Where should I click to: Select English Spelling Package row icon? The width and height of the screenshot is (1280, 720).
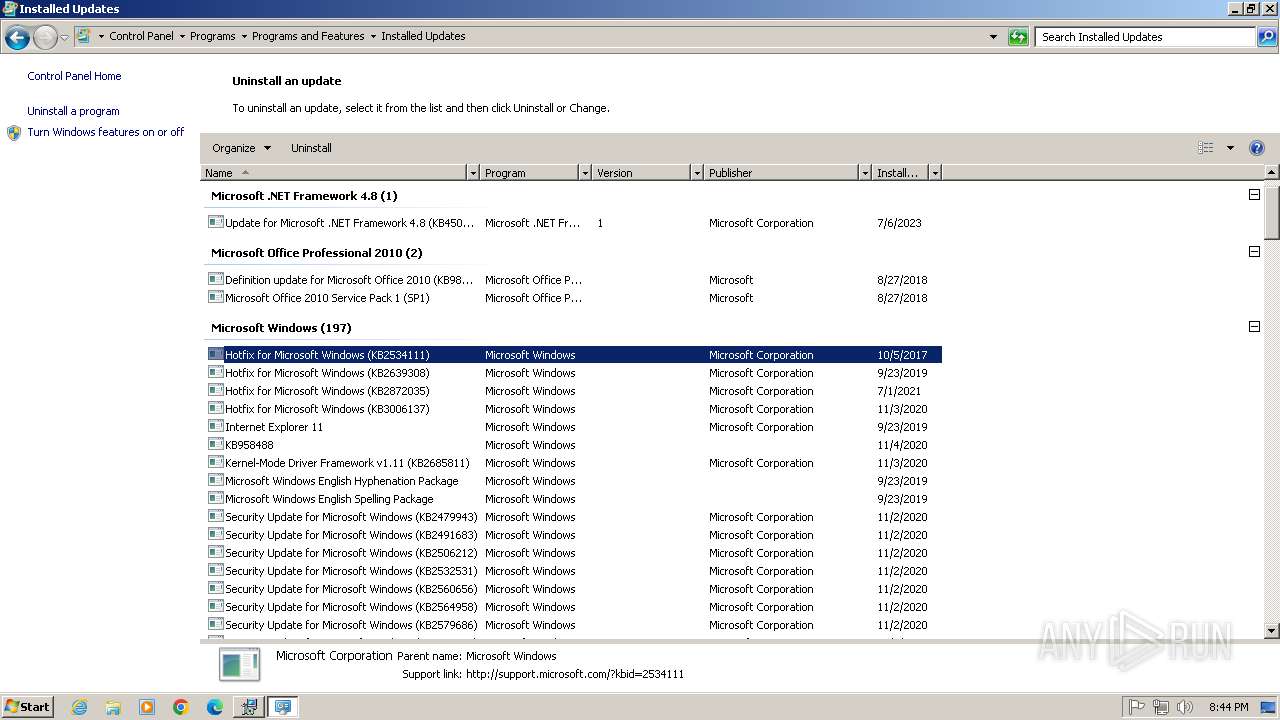(215, 498)
